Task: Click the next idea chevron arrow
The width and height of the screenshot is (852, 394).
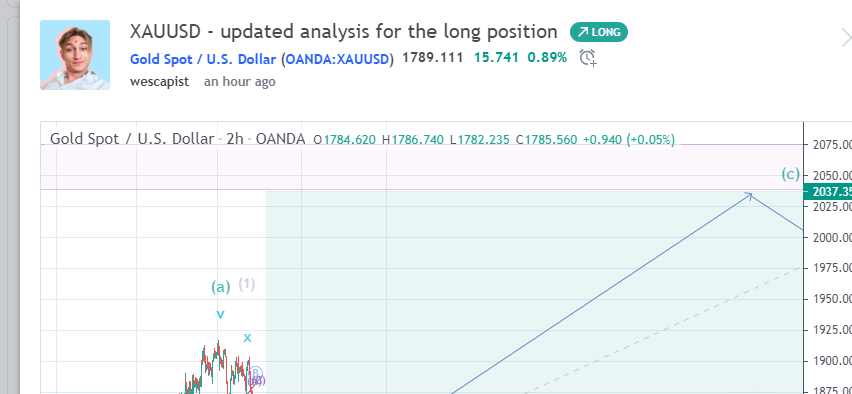Action: point(846,38)
